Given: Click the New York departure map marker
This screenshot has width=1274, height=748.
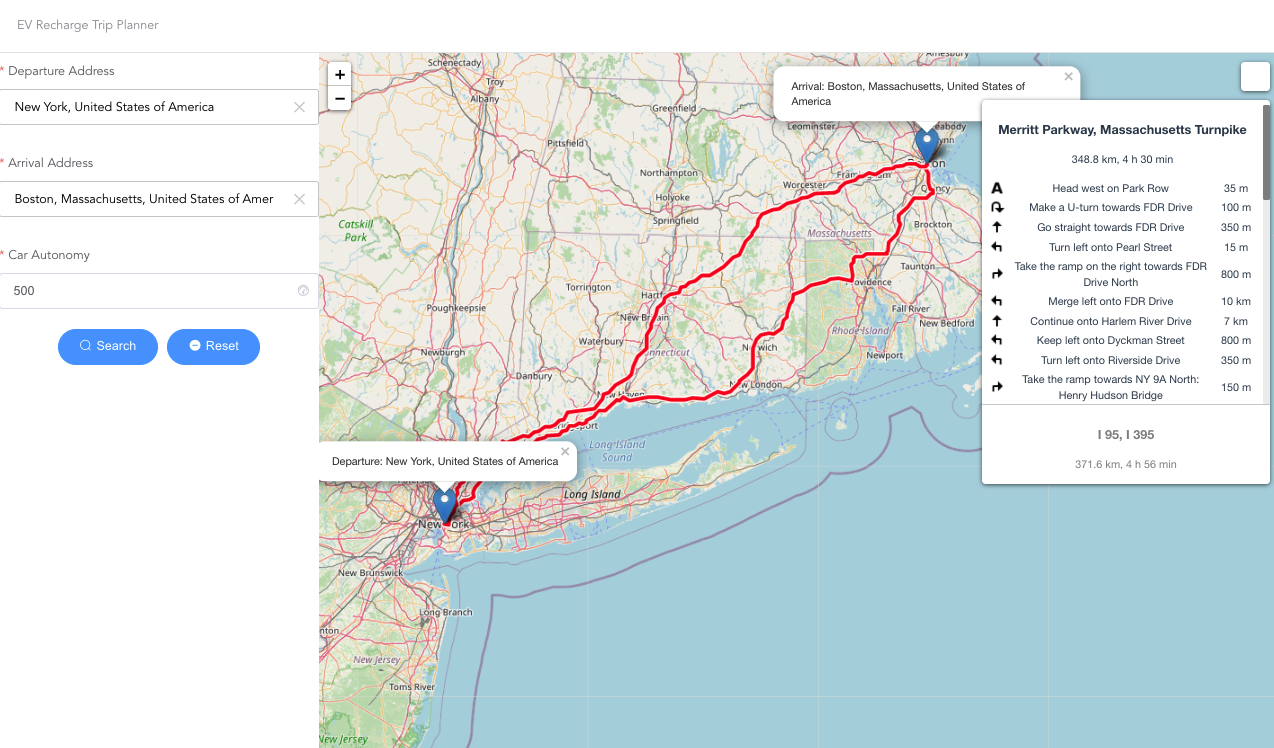Looking at the screenshot, I should 445,505.
